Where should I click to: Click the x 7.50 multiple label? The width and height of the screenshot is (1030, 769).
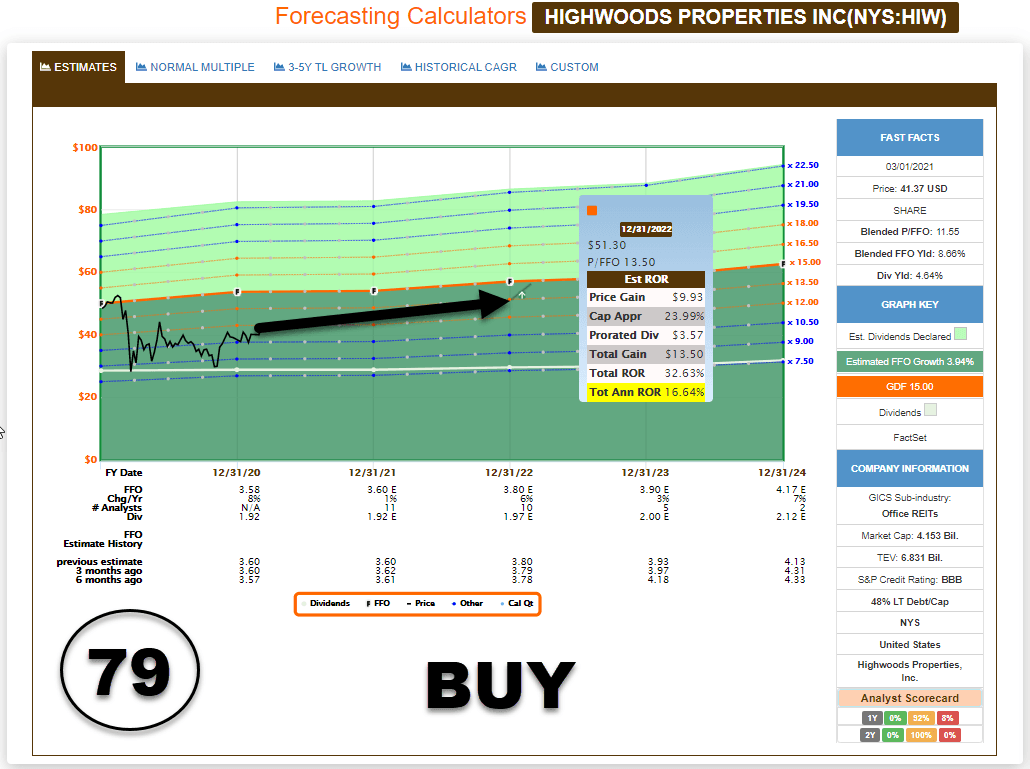click(800, 361)
